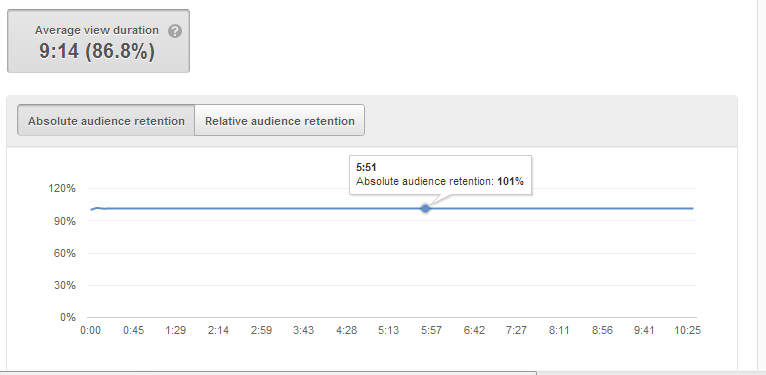Click the 9:14 (86.8%) duration value

[x=97, y=51]
